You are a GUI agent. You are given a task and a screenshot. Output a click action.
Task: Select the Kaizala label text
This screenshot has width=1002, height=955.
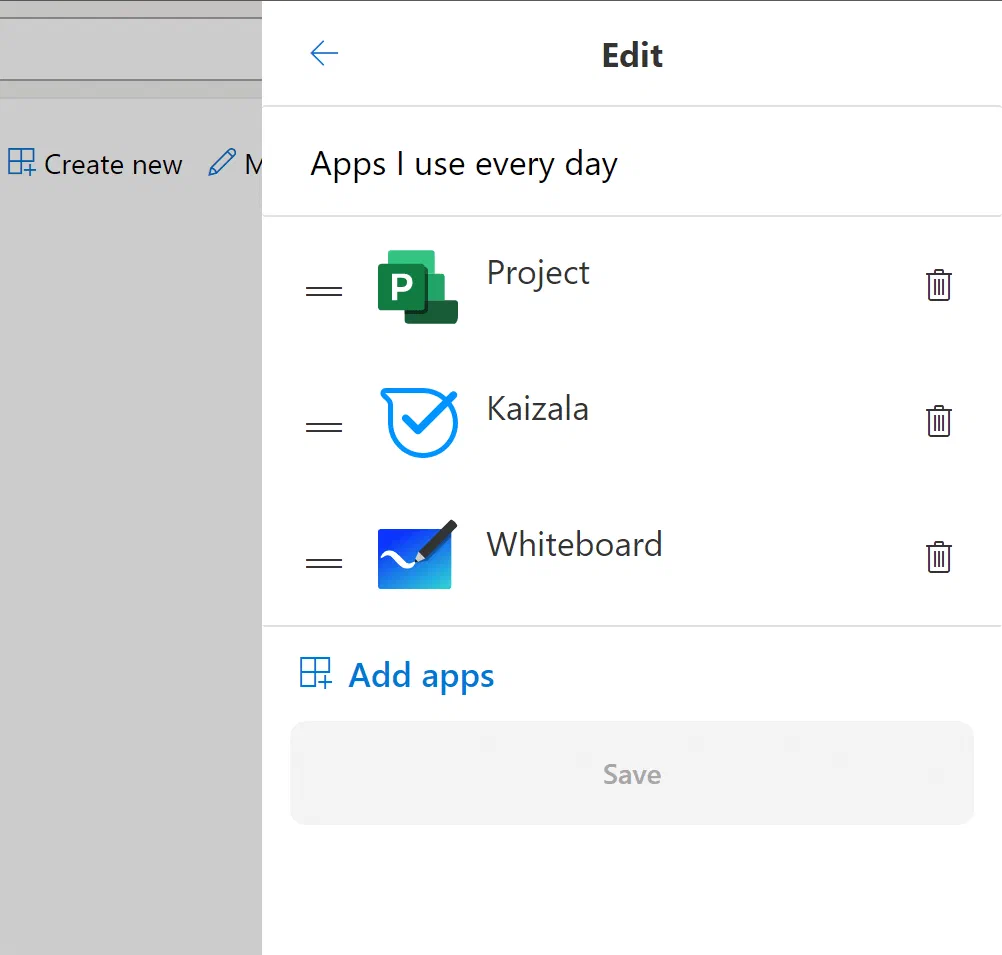pos(537,408)
